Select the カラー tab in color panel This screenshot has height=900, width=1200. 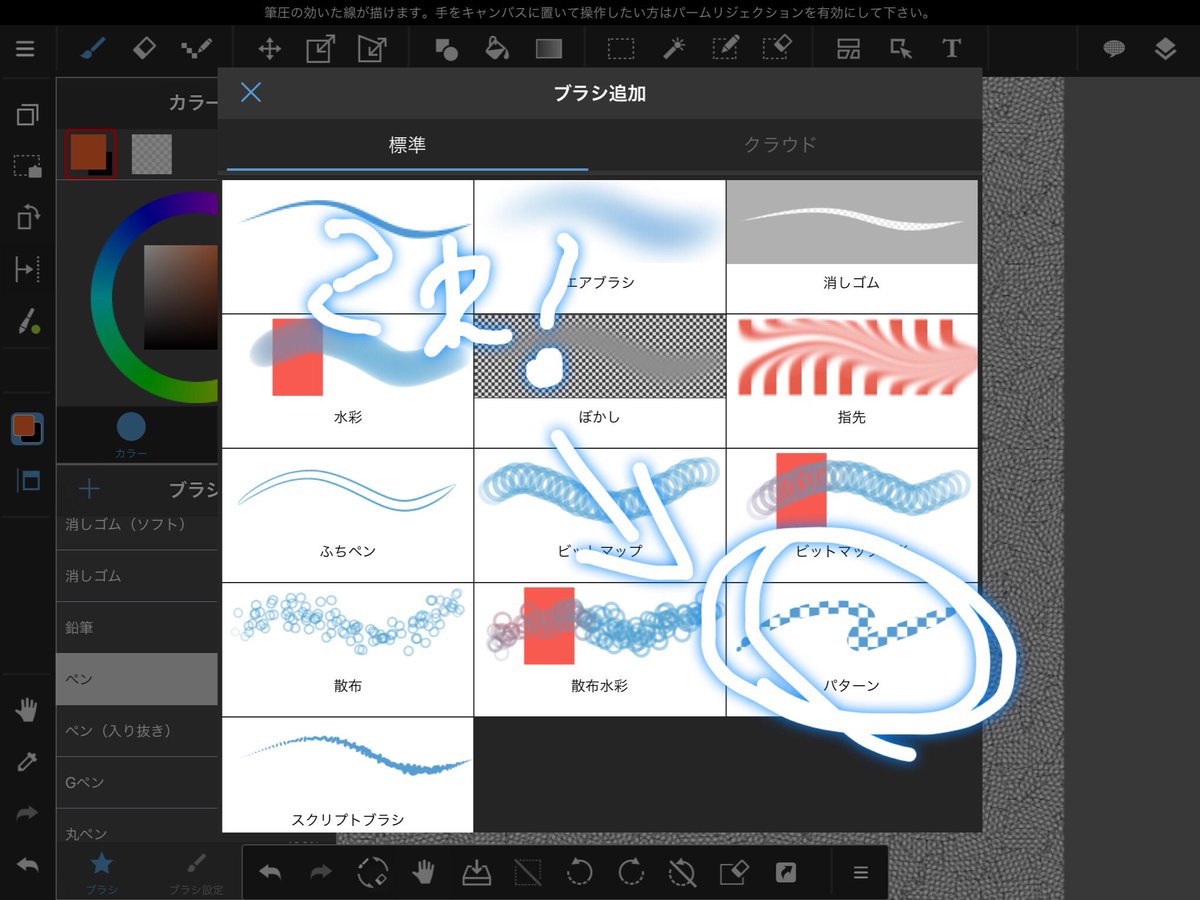[x=131, y=436]
